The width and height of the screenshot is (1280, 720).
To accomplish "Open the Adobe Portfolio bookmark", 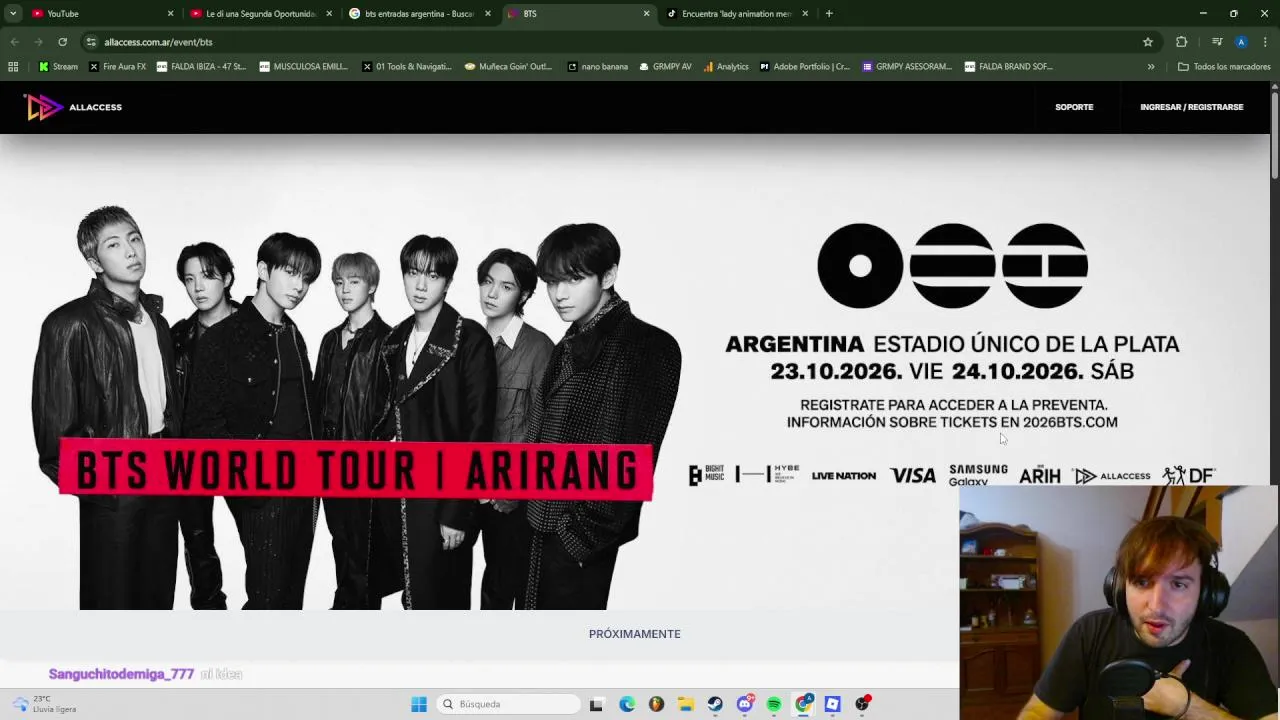I will (x=804, y=67).
